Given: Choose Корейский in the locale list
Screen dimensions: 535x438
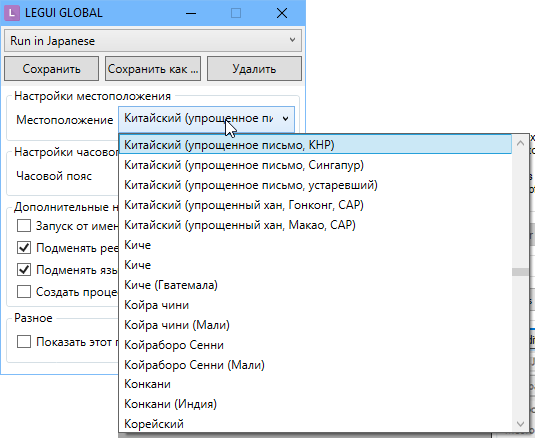Looking at the screenshot, I should coord(315,424).
